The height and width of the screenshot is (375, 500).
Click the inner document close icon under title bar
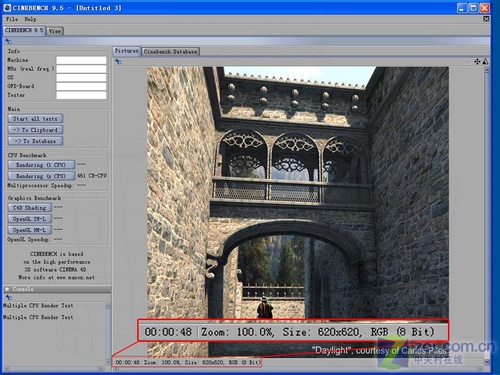486,19
